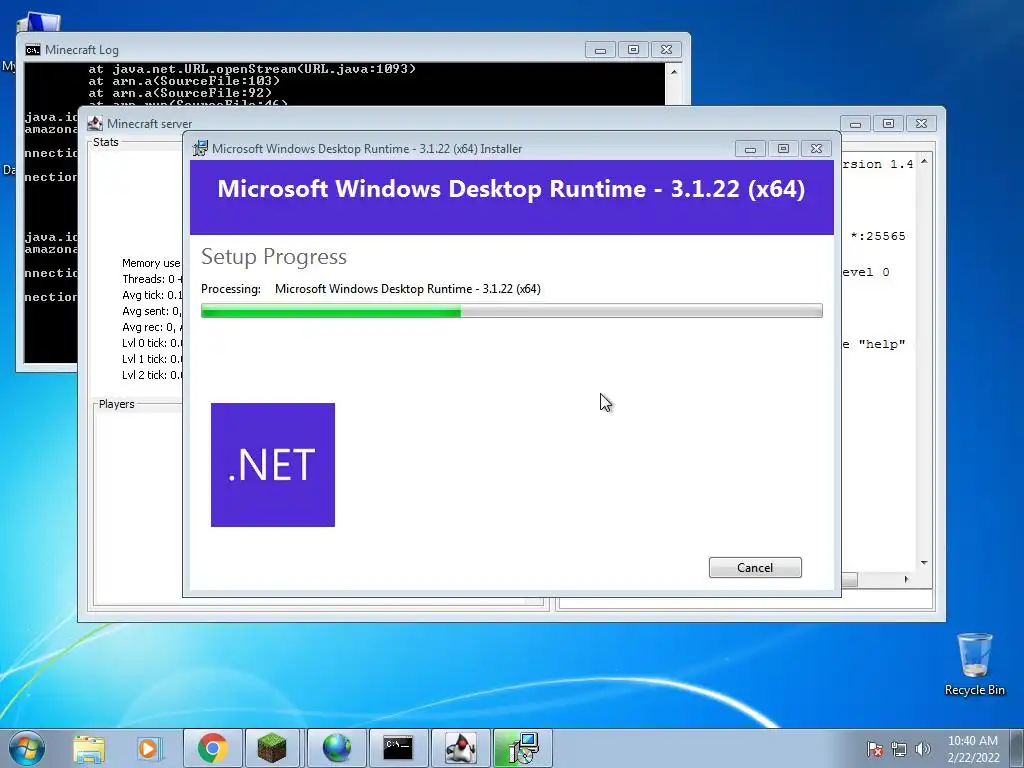The height and width of the screenshot is (768, 1024).
Task: Click the green setup progress bar
Action: [511, 311]
